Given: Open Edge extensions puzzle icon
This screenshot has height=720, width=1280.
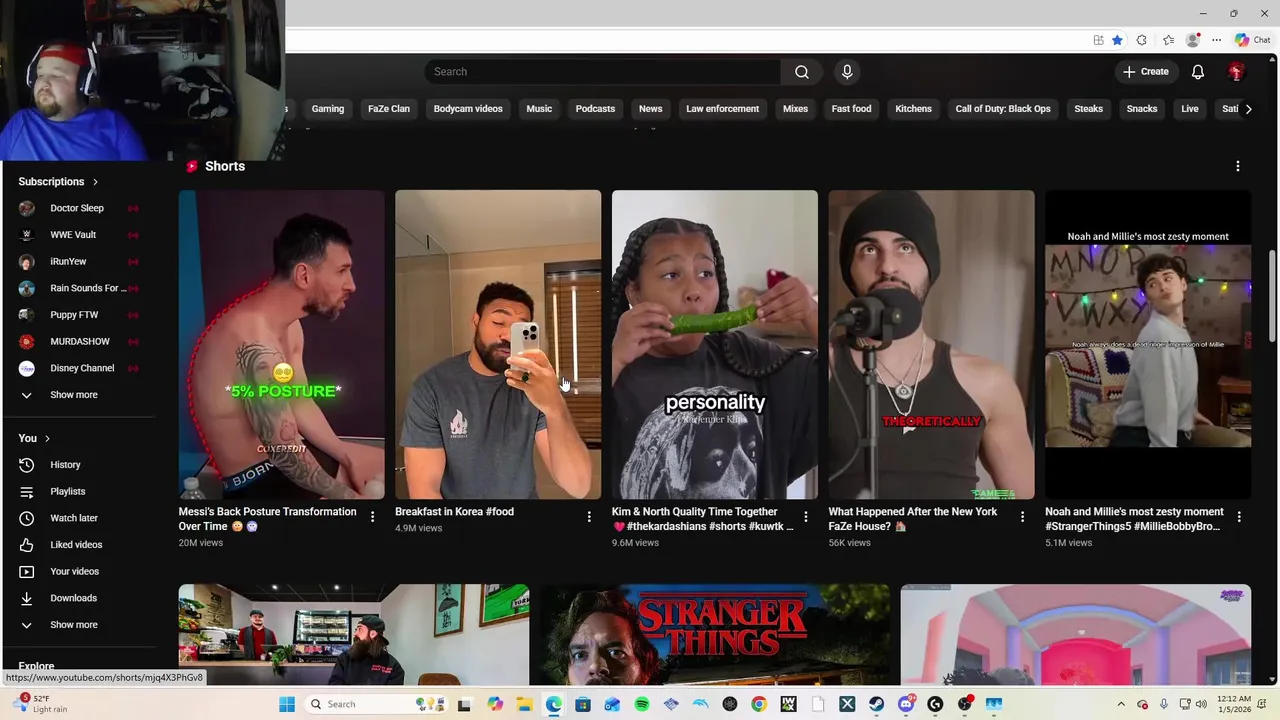Looking at the screenshot, I should (x=1142, y=40).
